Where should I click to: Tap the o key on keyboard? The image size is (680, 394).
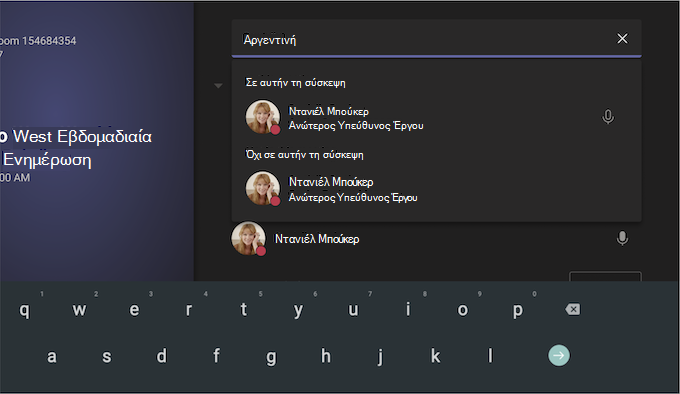pos(463,310)
